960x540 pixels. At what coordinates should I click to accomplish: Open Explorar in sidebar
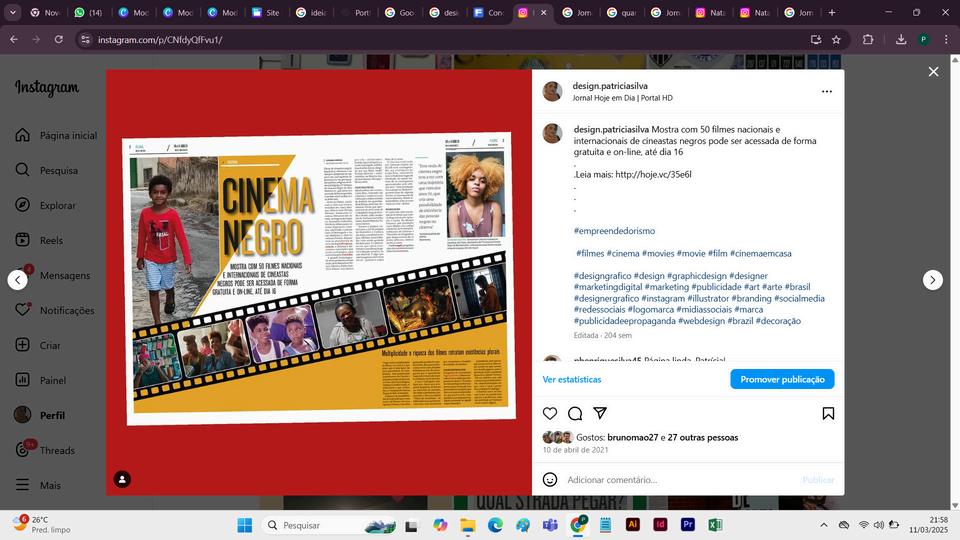click(x=46, y=205)
